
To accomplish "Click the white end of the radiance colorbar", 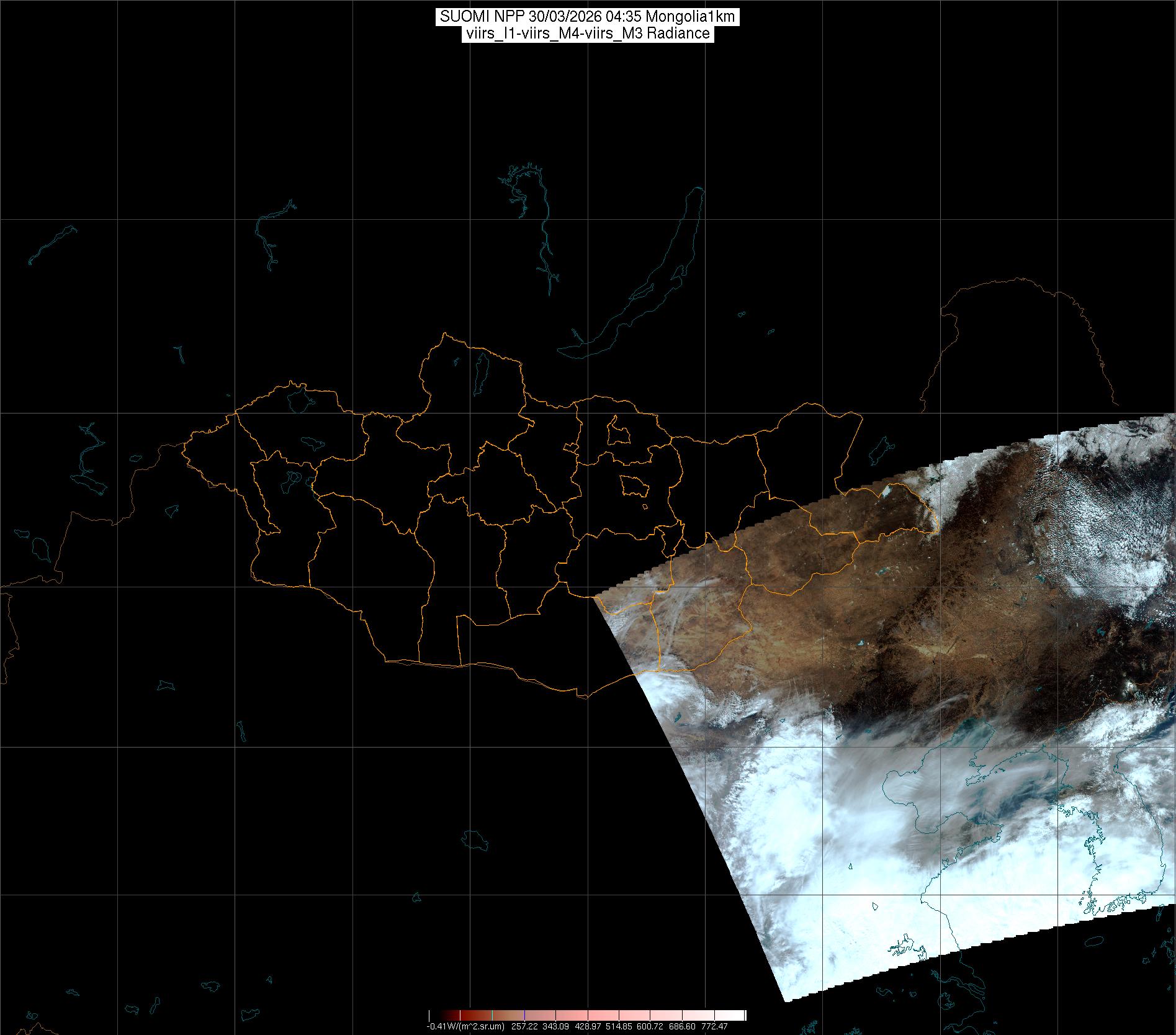I will 738,1016.
